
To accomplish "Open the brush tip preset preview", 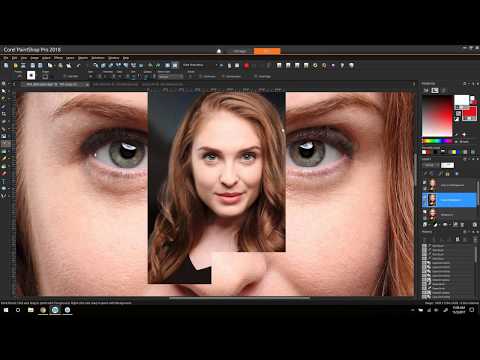I will (31, 76).
